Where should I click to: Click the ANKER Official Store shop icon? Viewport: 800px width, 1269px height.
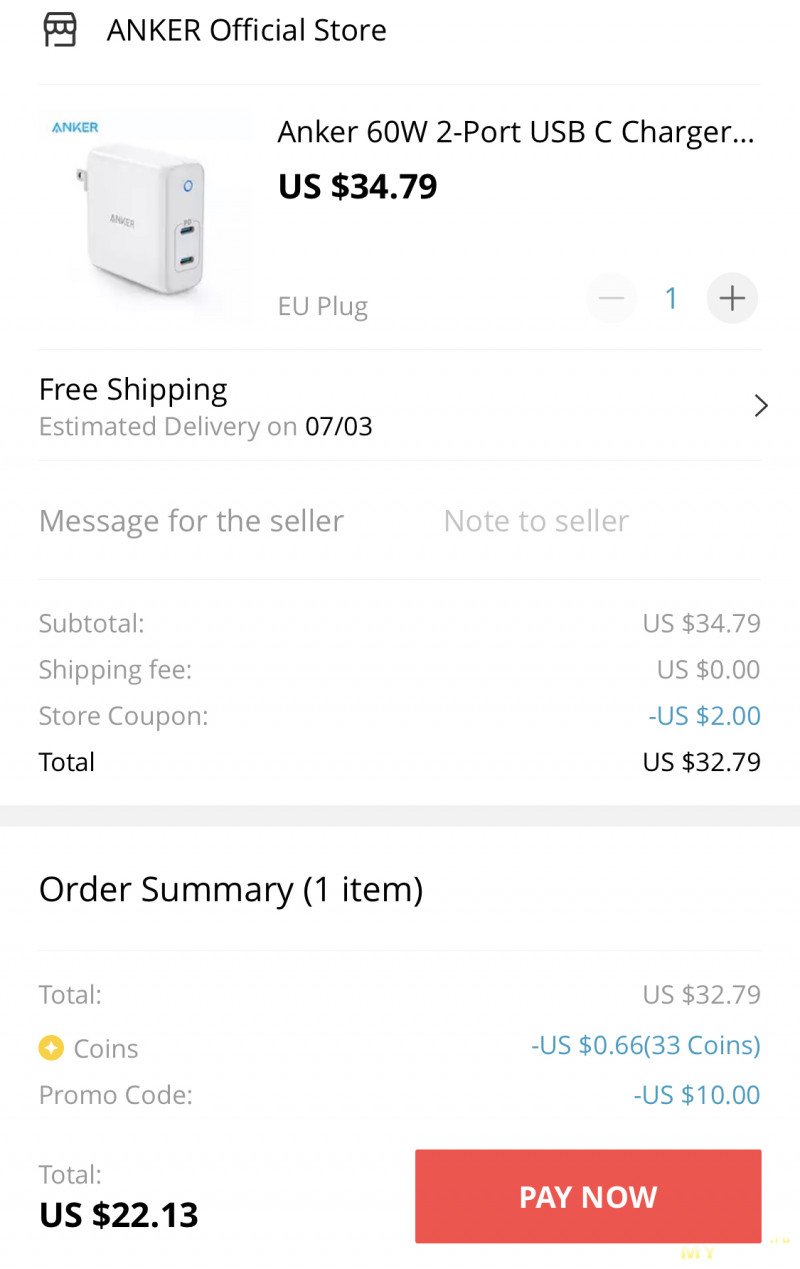62,30
